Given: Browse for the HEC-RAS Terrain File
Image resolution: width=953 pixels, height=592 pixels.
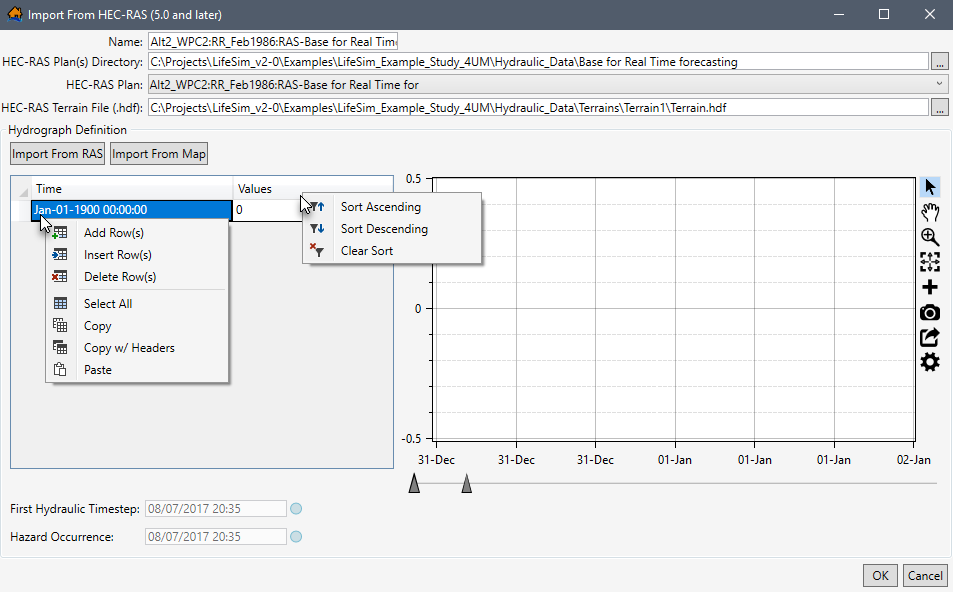Looking at the screenshot, I should click(941, 105).
